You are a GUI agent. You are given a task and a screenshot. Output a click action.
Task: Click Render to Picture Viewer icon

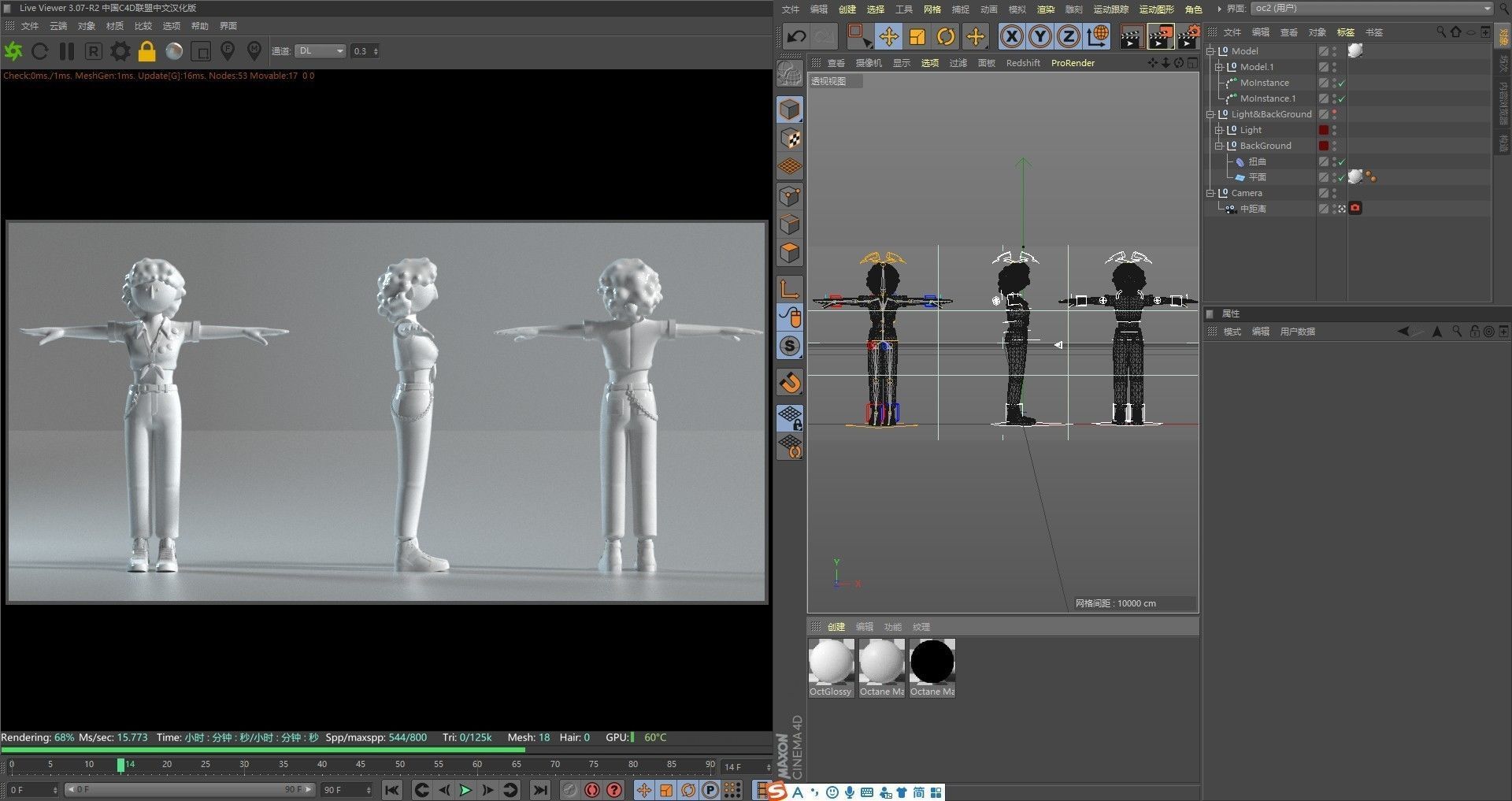click(1160, 37)
